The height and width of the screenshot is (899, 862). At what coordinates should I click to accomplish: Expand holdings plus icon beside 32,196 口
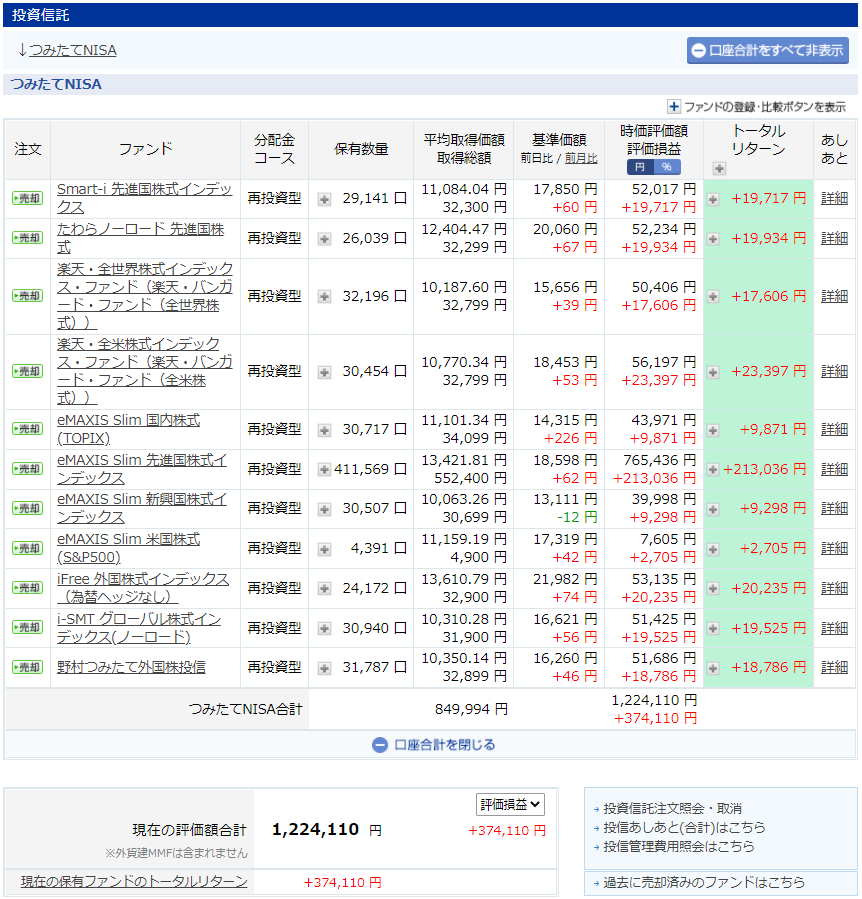point(325,297)
